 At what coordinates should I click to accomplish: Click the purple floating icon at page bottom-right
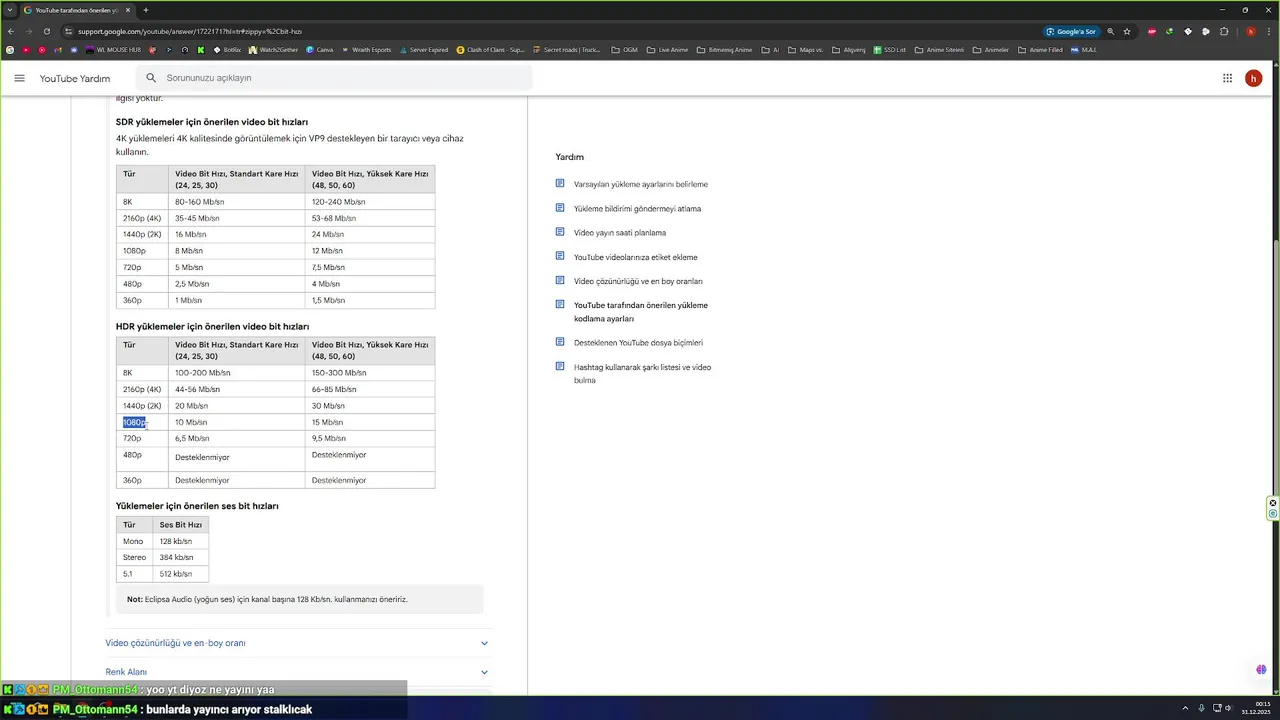pyautogui.click(x=1261, y=670)
